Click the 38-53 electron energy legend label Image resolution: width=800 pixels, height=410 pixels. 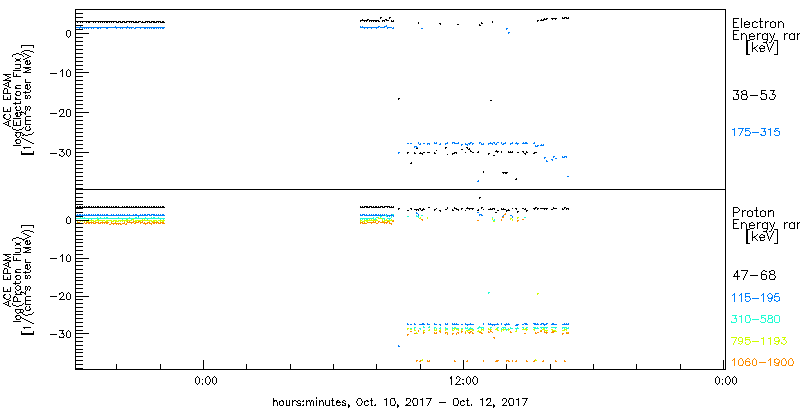click(754, 95)
